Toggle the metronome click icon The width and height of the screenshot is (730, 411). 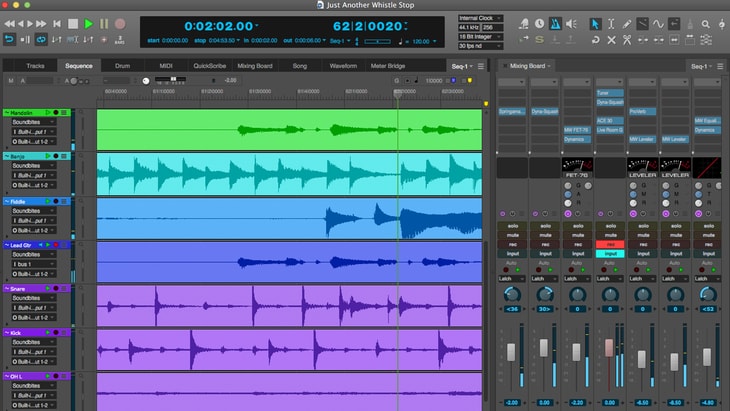tap(555, 24)
